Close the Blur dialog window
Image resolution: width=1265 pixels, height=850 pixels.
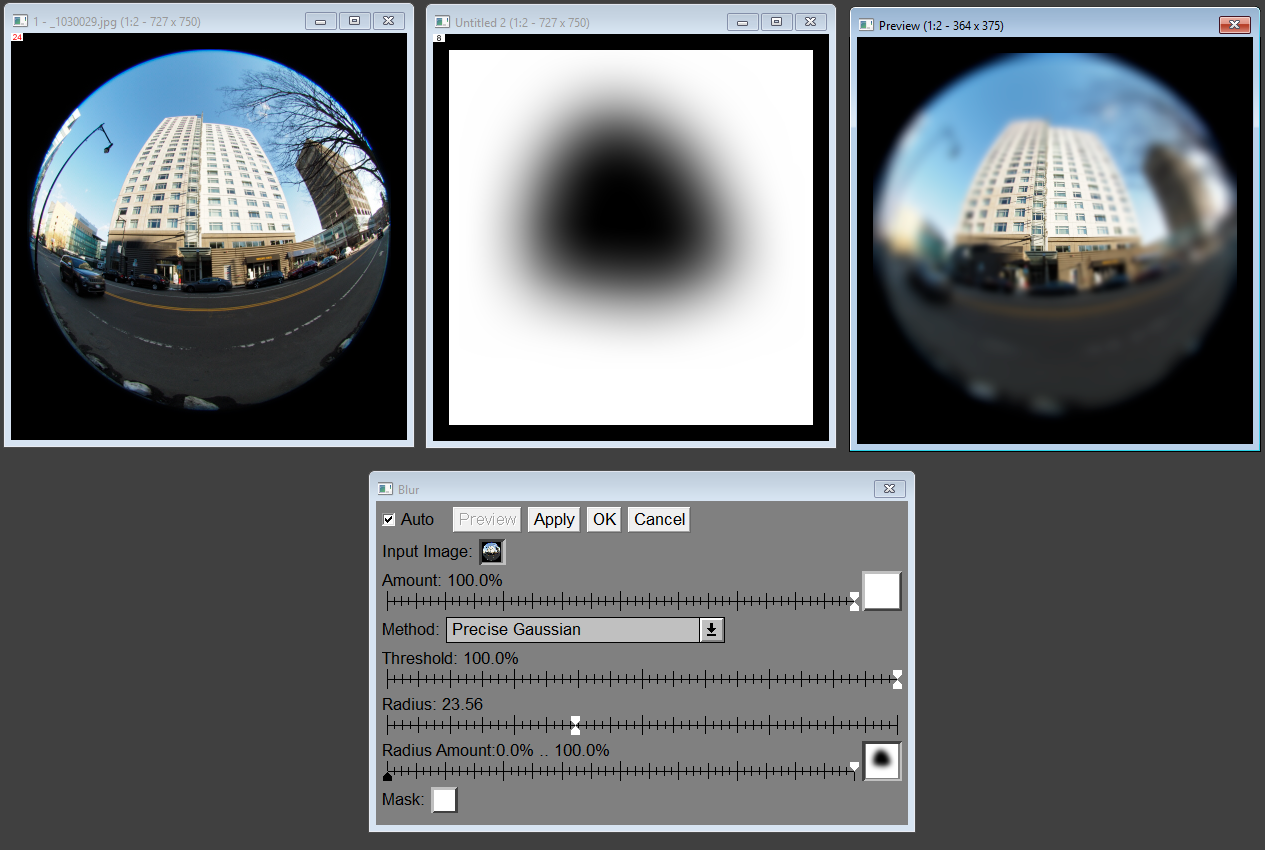890,489
